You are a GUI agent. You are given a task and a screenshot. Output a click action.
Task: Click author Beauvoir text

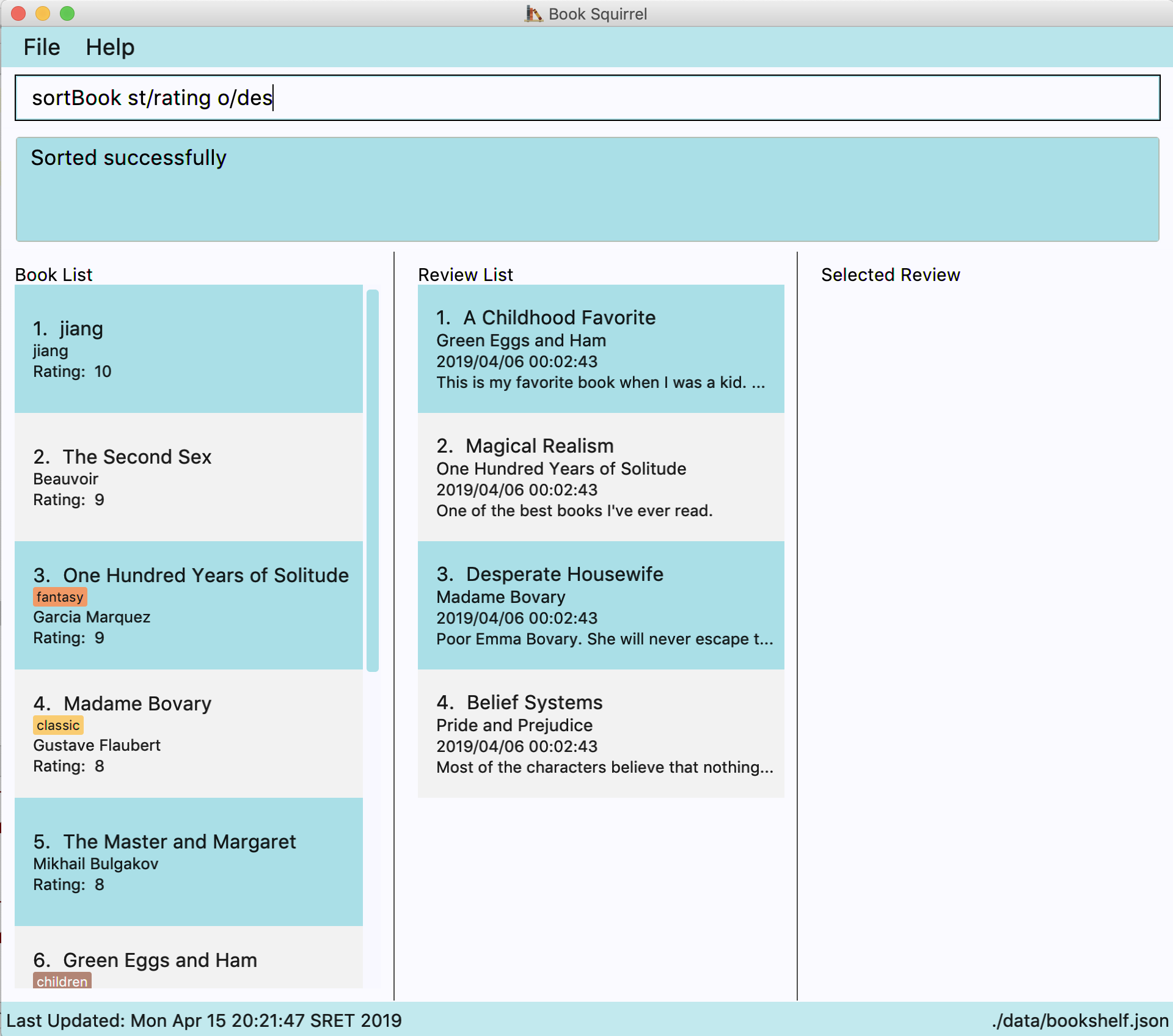click(65, 479)
